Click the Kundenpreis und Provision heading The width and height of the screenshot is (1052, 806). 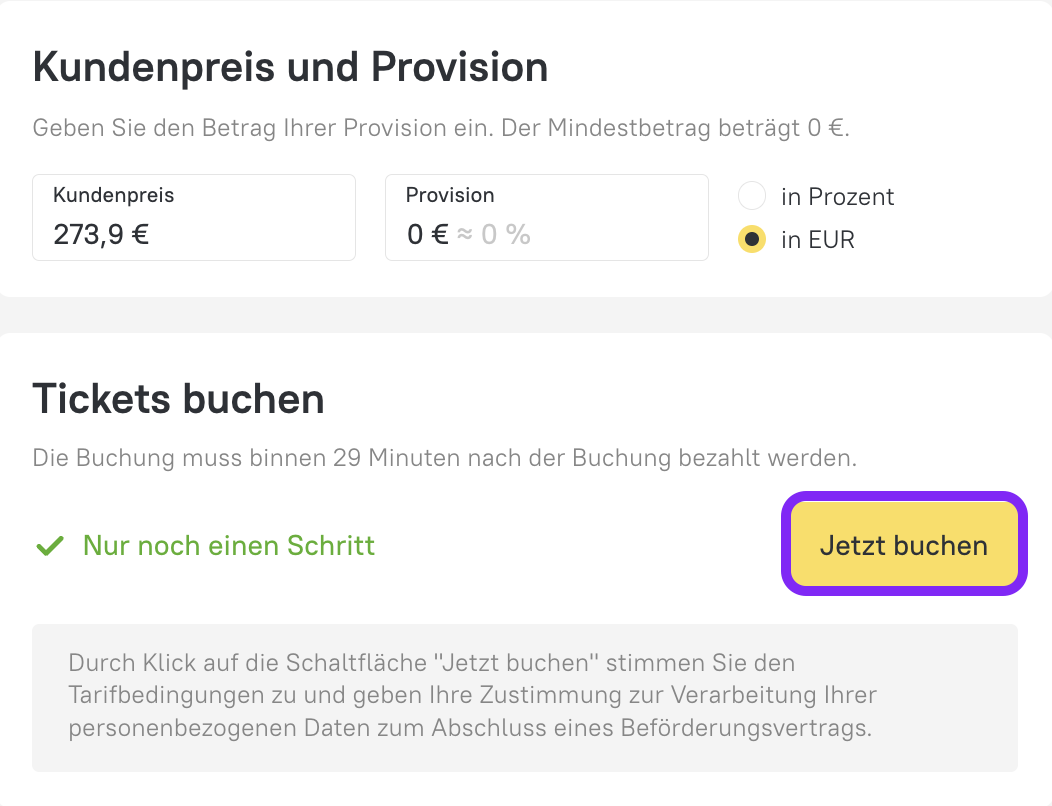(x=290, y=67)
